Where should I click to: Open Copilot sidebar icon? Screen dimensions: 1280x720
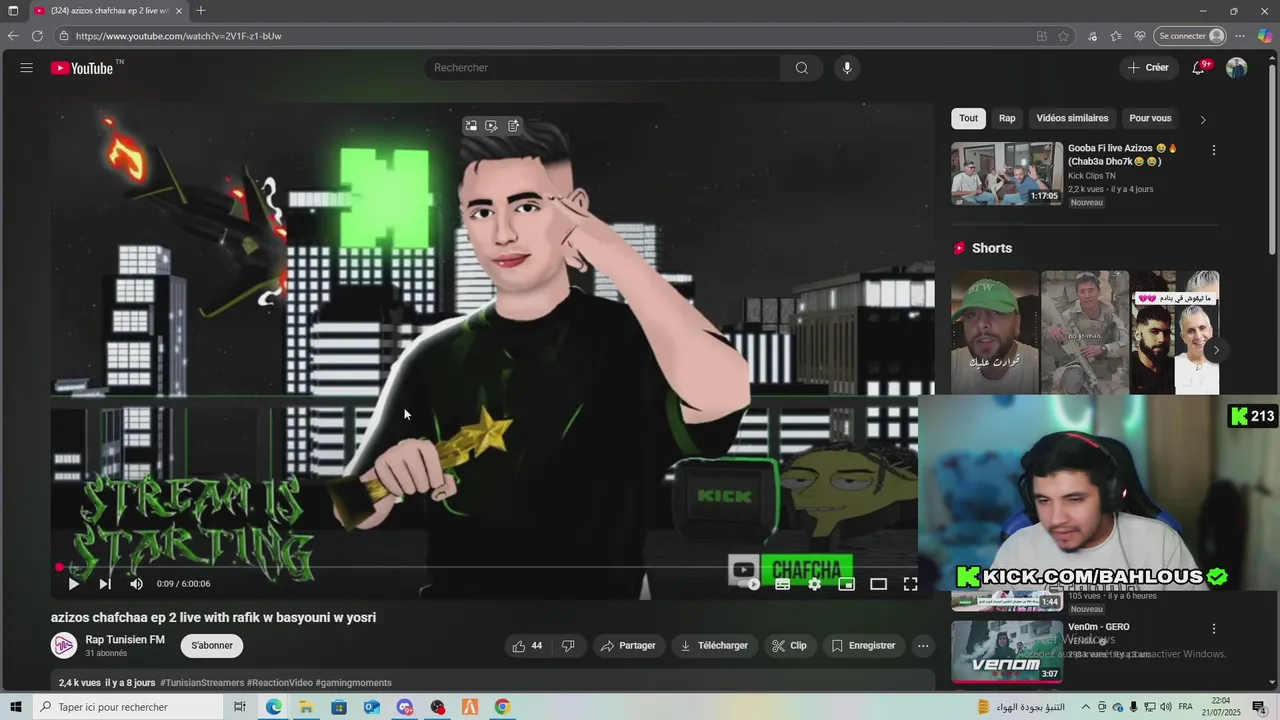click(x=1265, y=36)
